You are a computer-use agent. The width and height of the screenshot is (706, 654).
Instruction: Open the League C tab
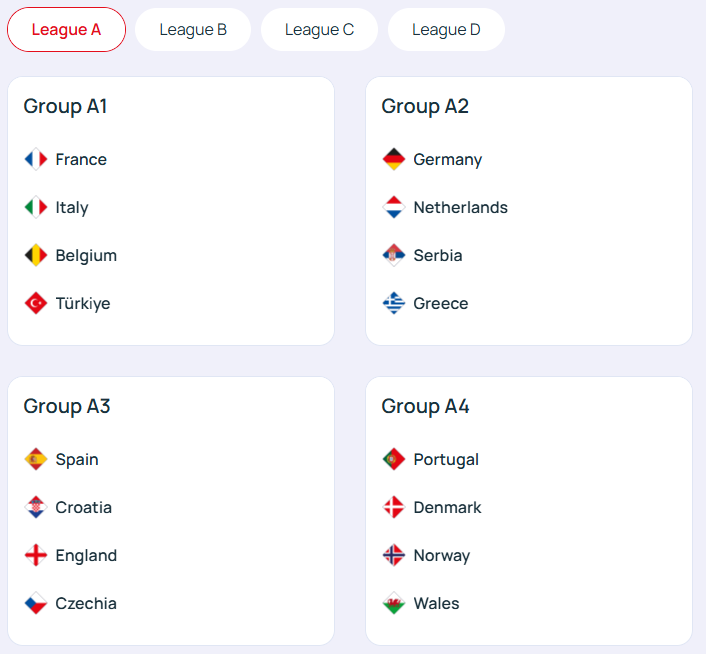pyautogui.click(x=319, y=29)
